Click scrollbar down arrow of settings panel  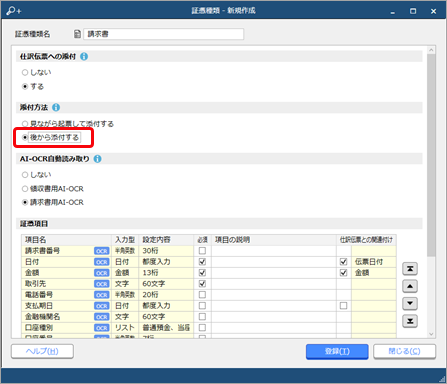(x=431, y=334)
